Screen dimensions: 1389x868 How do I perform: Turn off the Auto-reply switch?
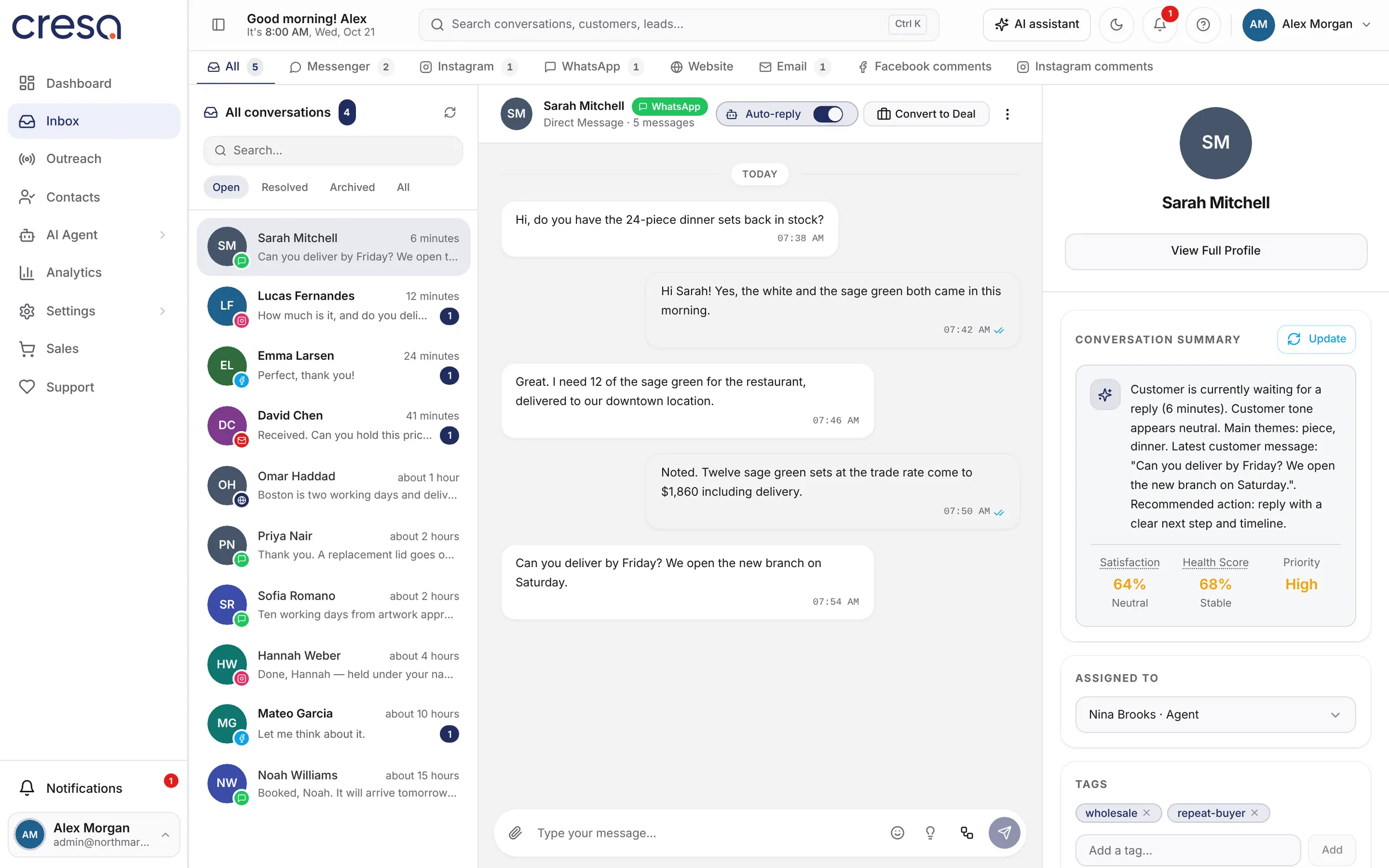828,114
